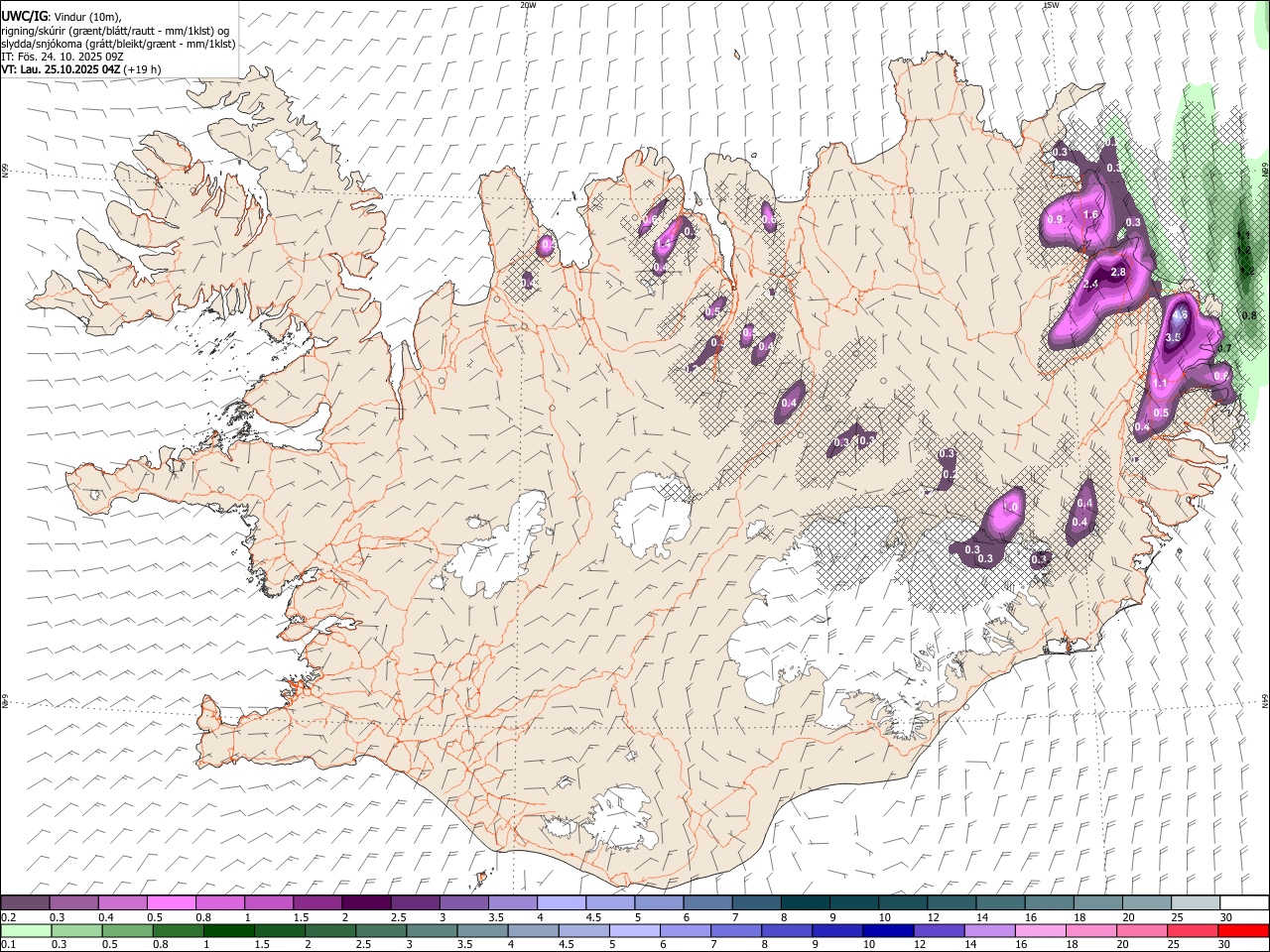
Task: Select the 15W longitude label
Action: tap(1051, 5)
